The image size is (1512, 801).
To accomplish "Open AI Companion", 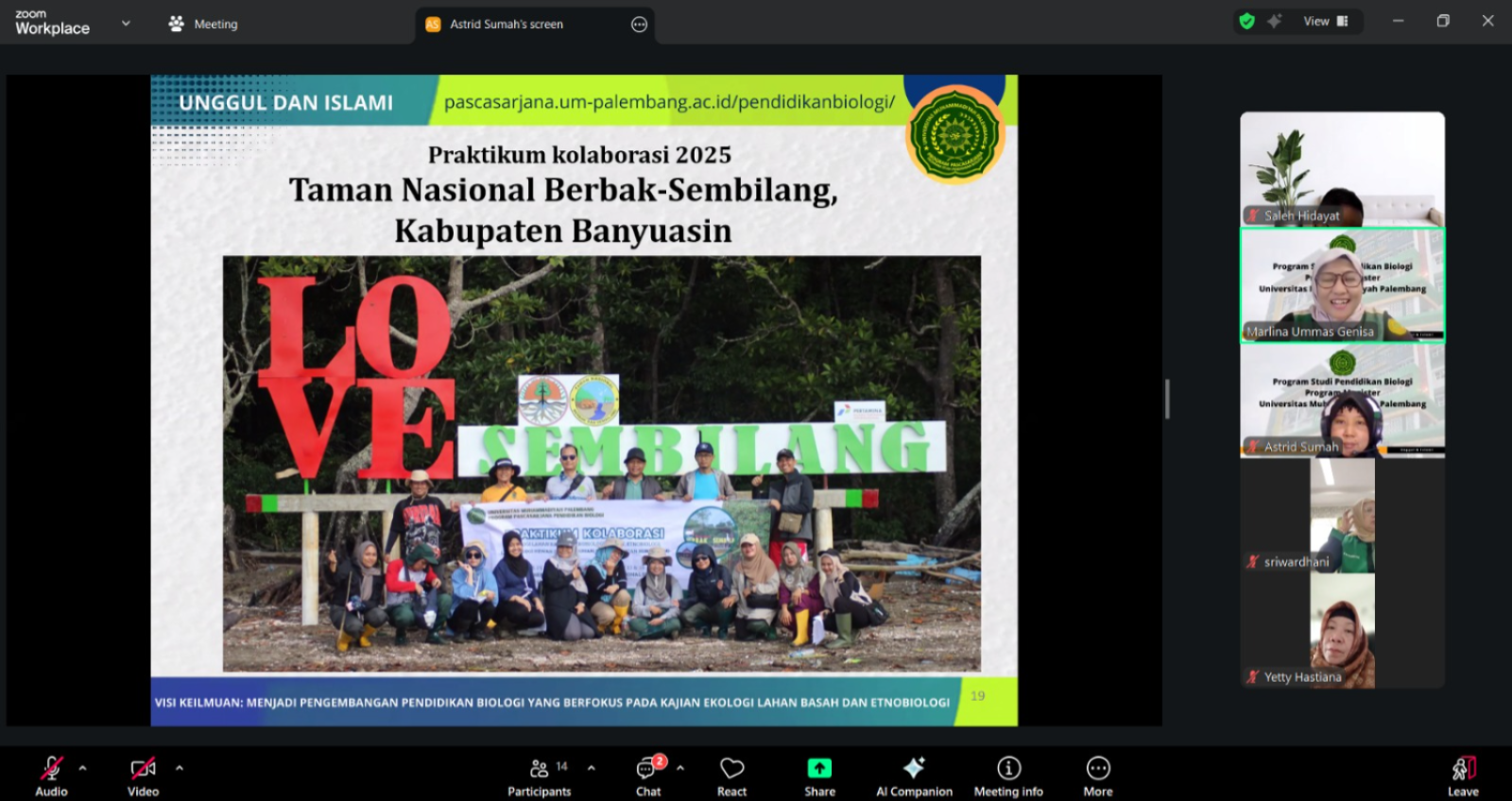I will [x=914, y=775].
